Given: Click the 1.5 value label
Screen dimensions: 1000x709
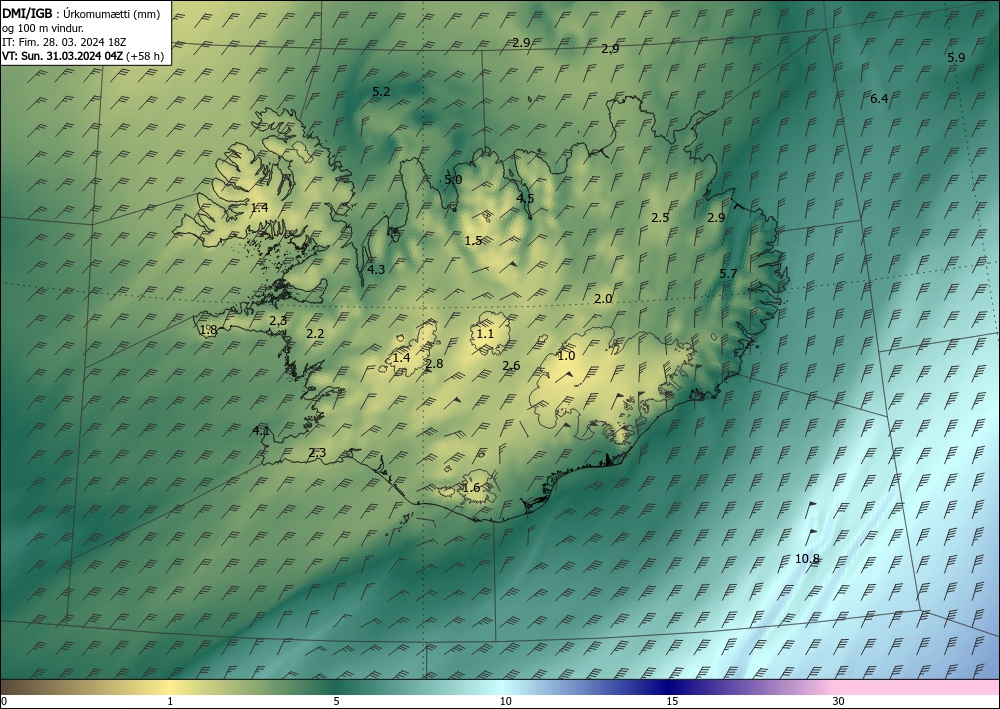Looking at the screenshot, I should 473,240.
